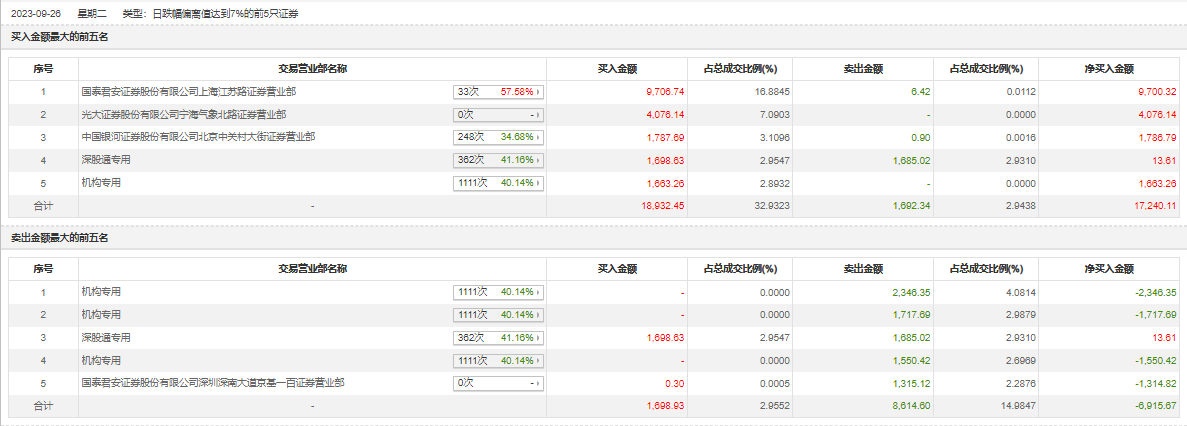Open 中国银河证券北京中关村大街证券营业部 link

coord(198,136)
